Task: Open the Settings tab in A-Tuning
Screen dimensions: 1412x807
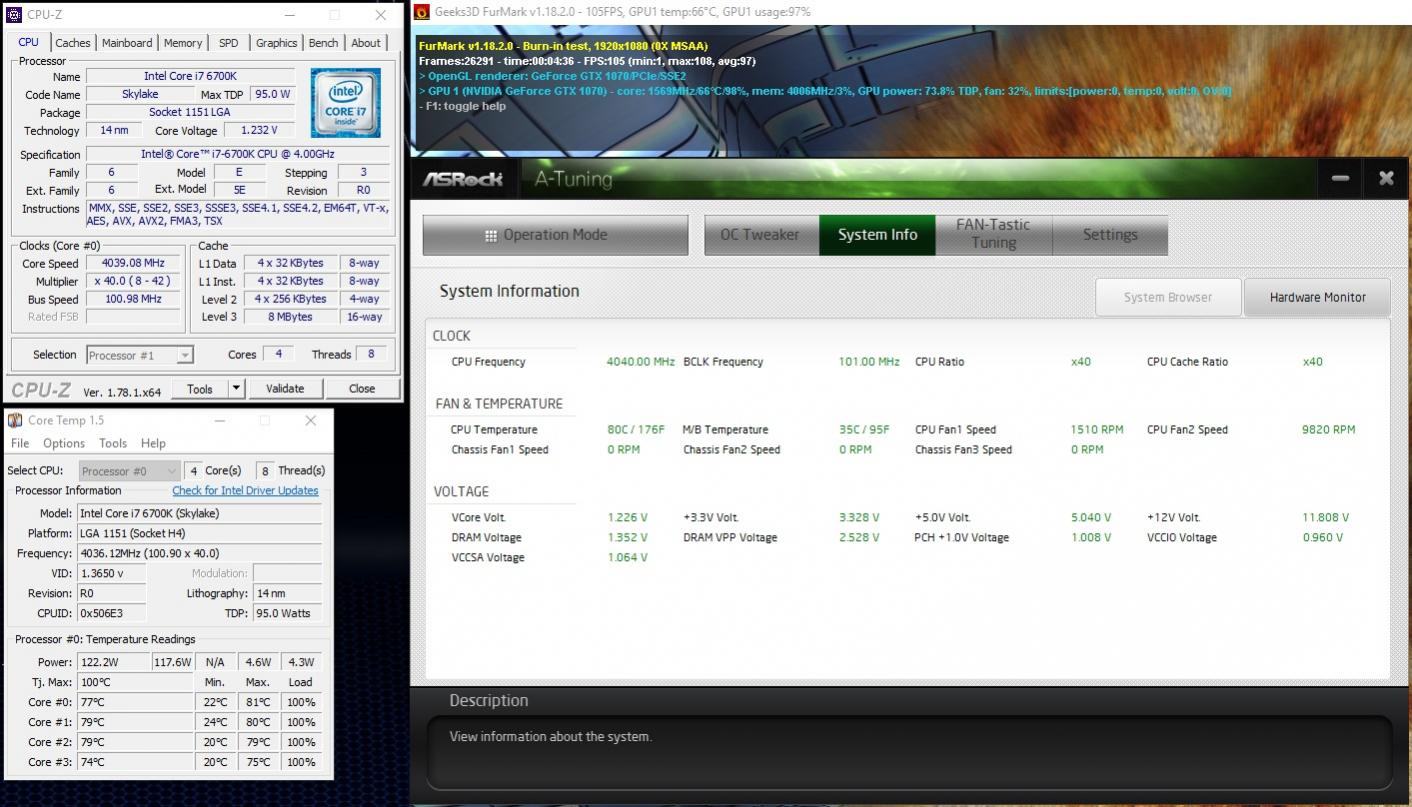Action: coord(1110,235)
